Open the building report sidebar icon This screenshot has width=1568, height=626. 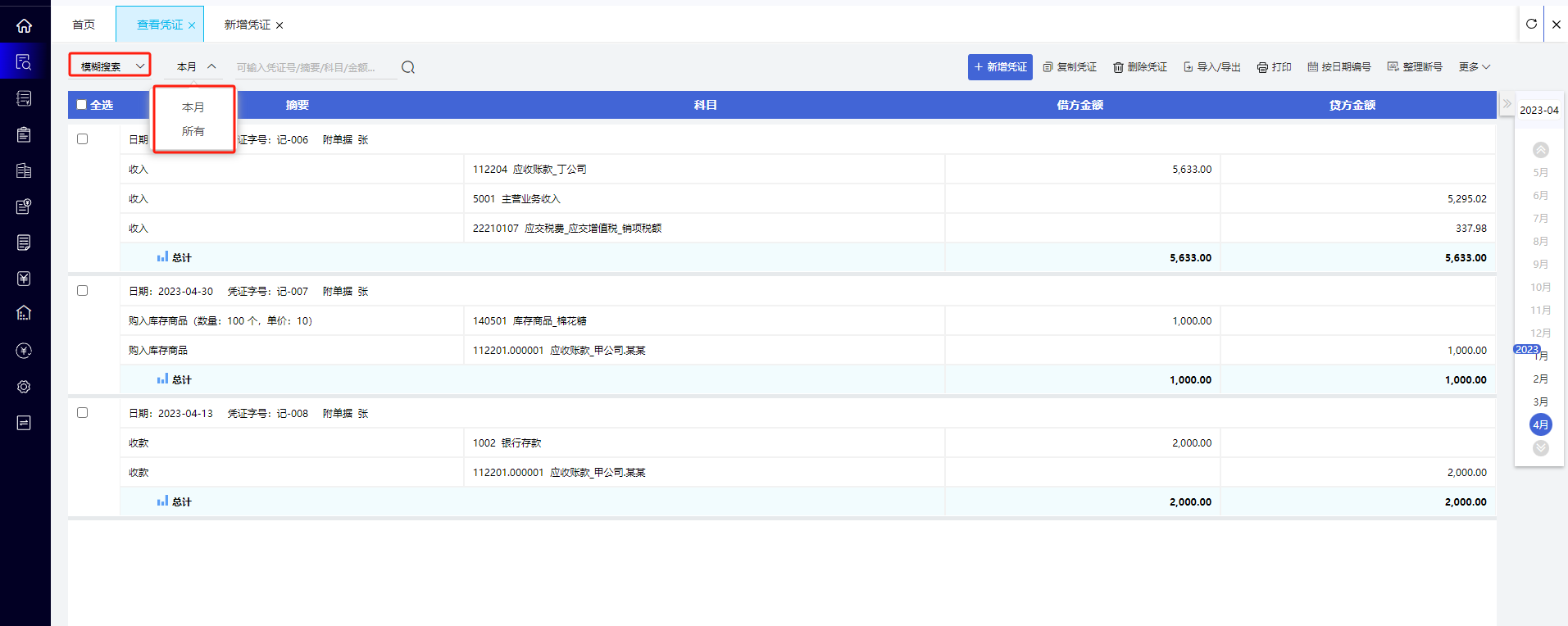(24, 170)
